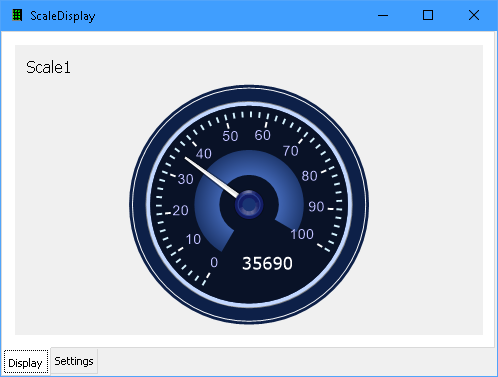Screen dimensions: 498x377
Task: Switch to the Settings tab
Action: (74, 361)
